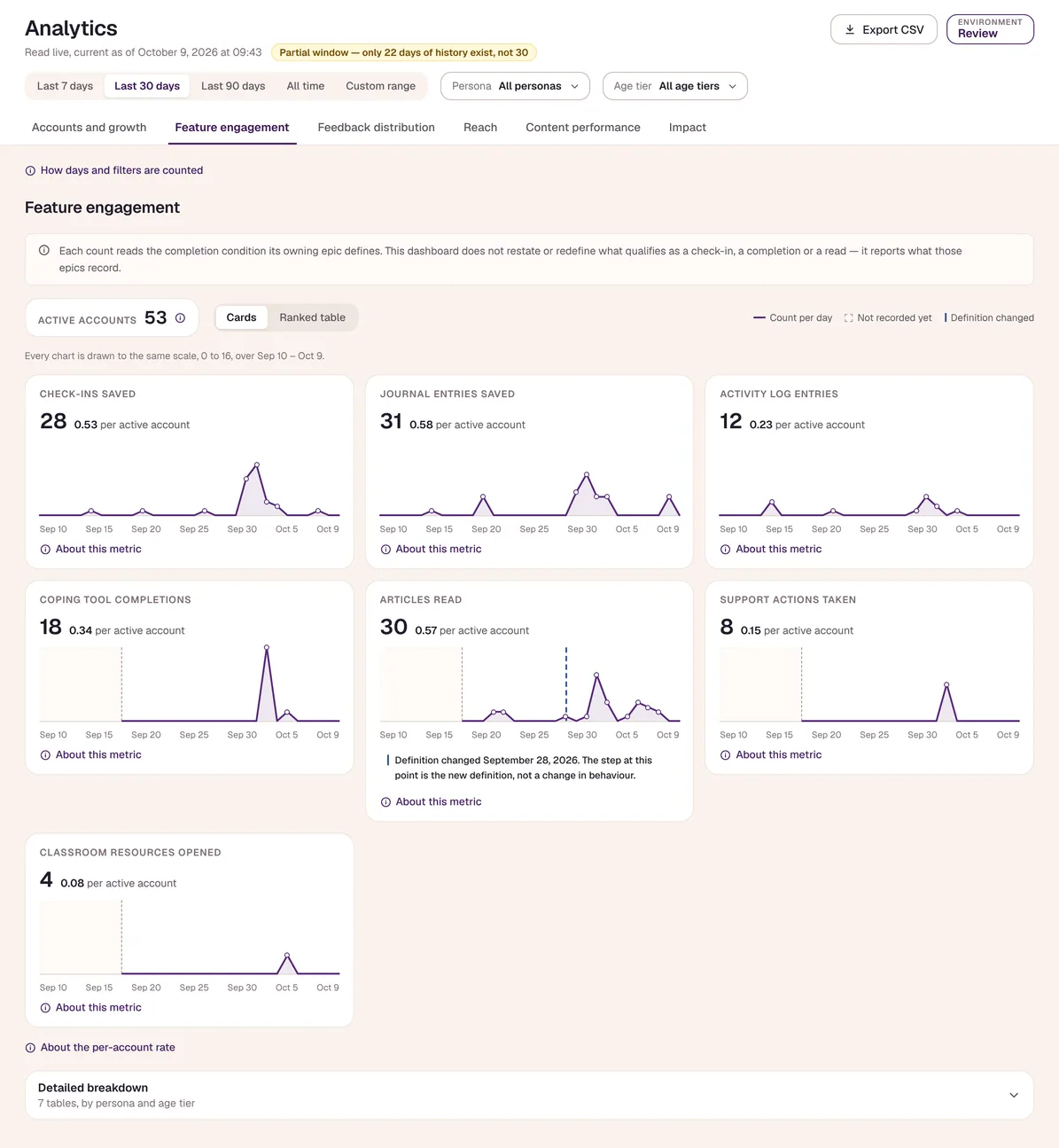Open 'About this metric' for Classroom Resources Opened
Image resolution: width=1059 pixels, height=1148 pixels.
tap(98, 1008)
